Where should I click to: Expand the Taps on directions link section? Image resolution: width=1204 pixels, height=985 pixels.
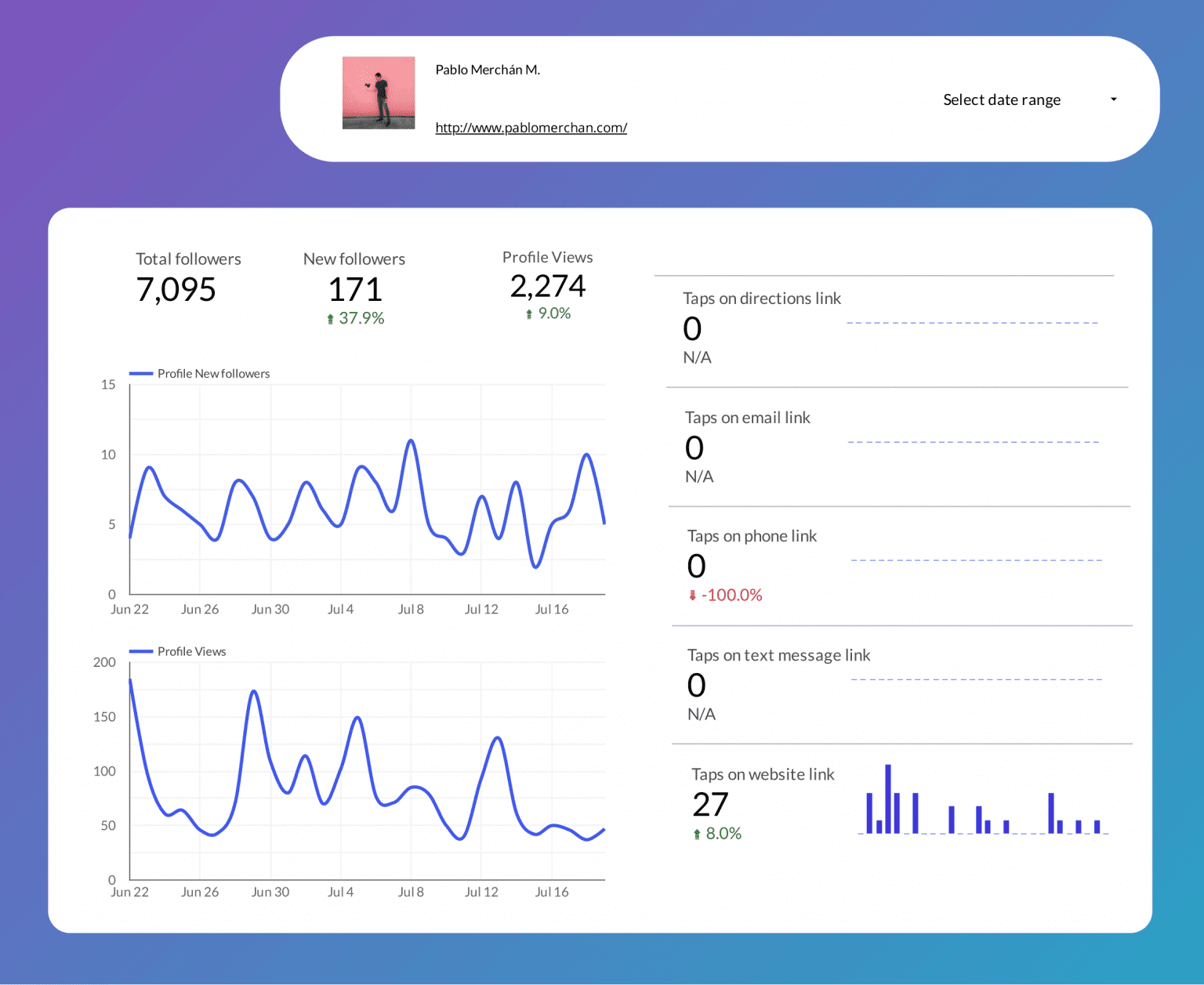click(x=762, y=299)
